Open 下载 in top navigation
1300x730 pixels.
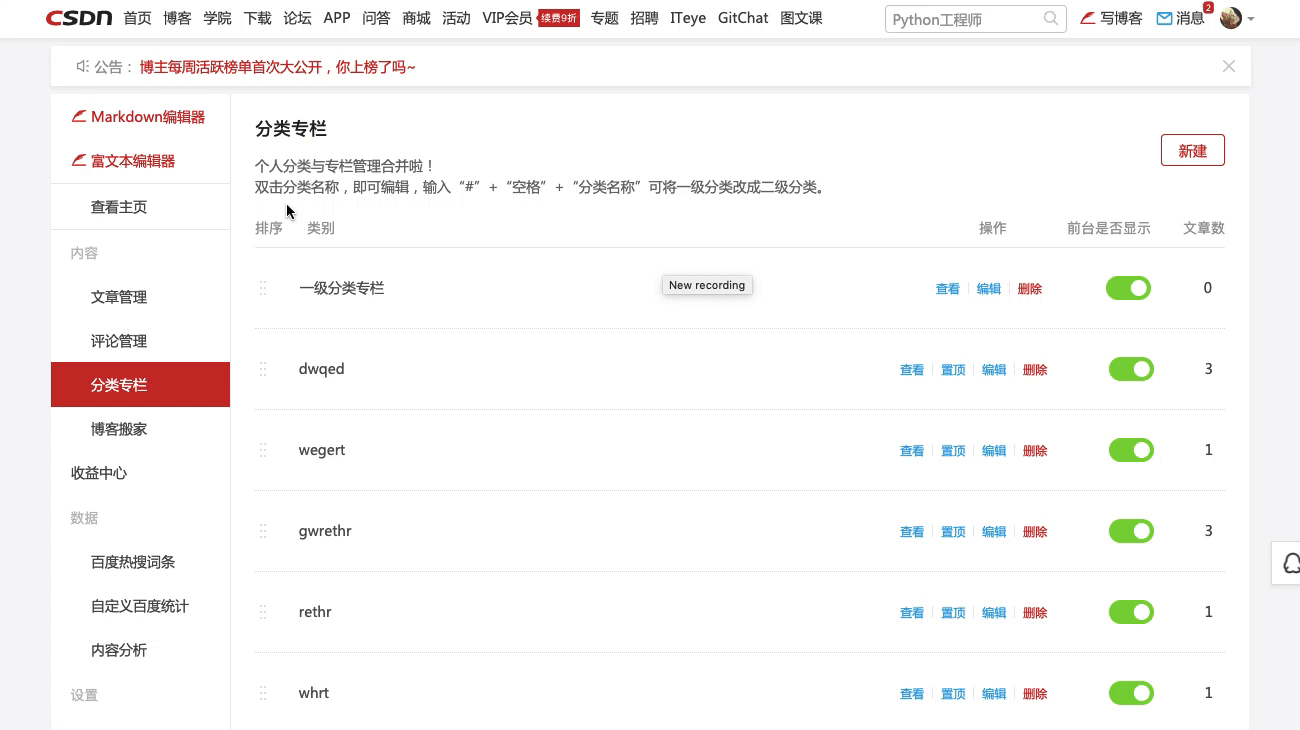(x=257, y=18)
